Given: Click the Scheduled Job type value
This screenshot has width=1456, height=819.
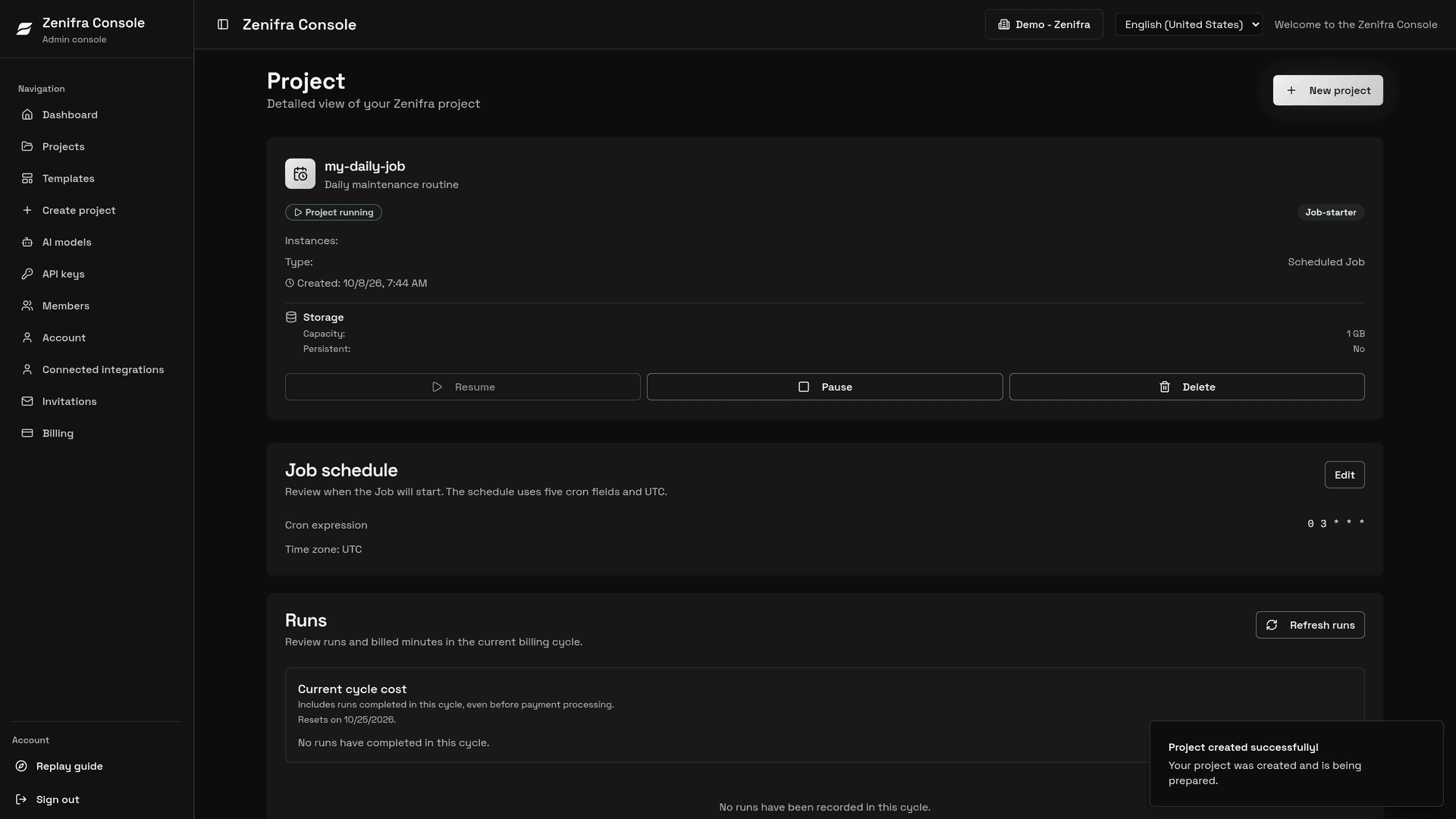Looking at the screenshot, I should tap(1326, 262).
